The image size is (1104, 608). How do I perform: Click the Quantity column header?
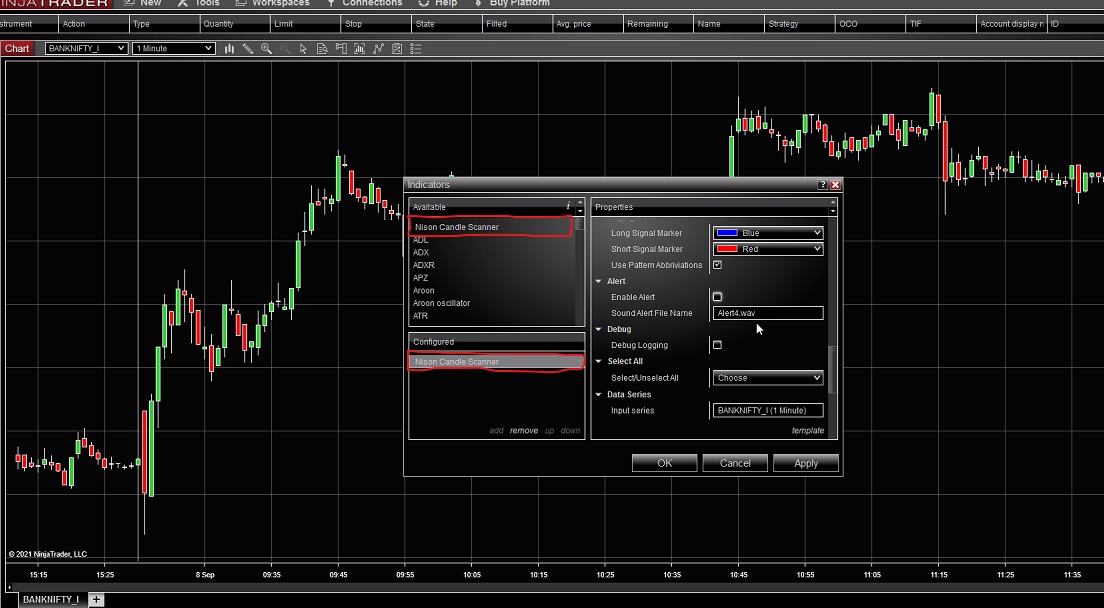[234, 24]
